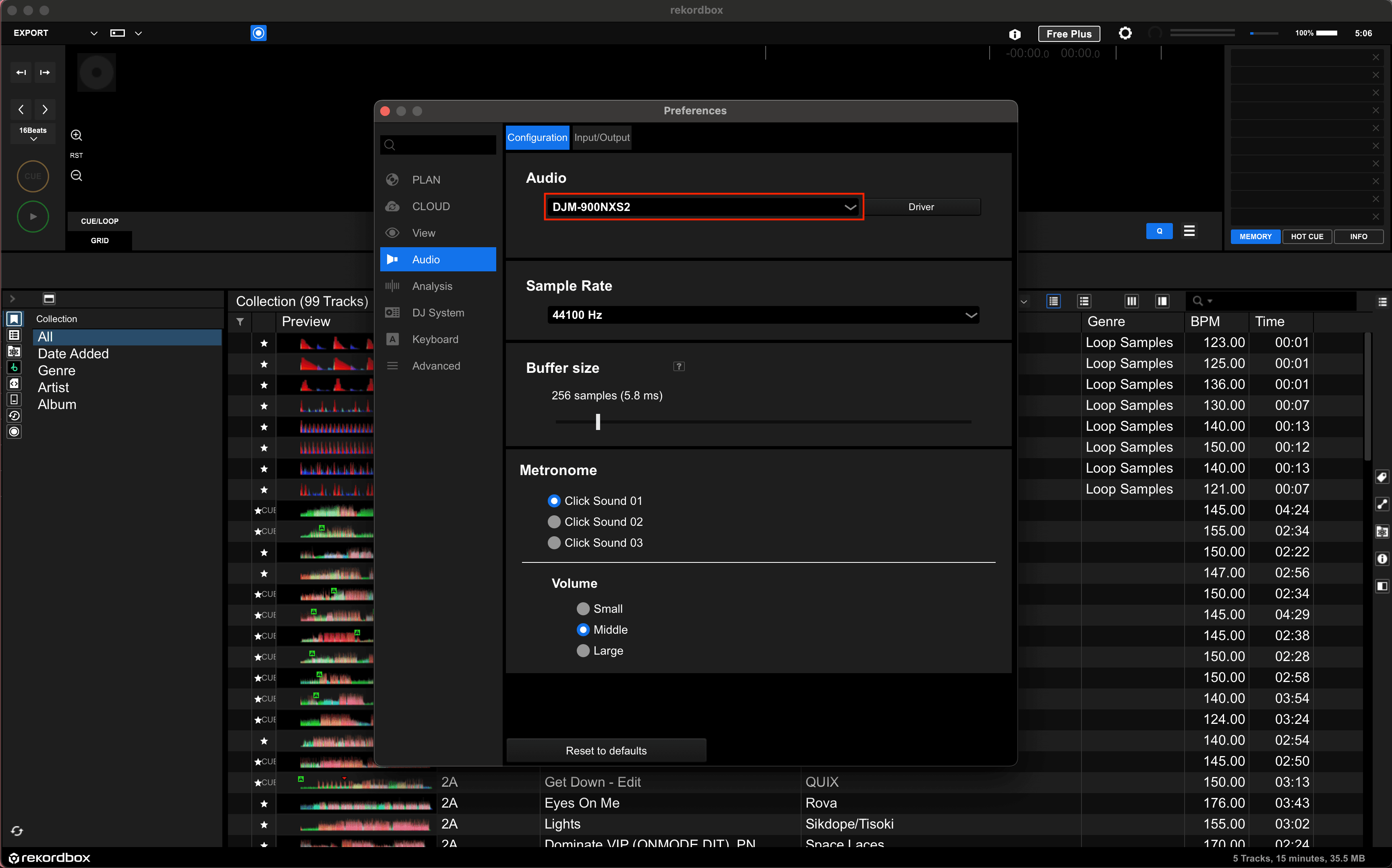Switch to the Input/Output tab

pos(601,138)
